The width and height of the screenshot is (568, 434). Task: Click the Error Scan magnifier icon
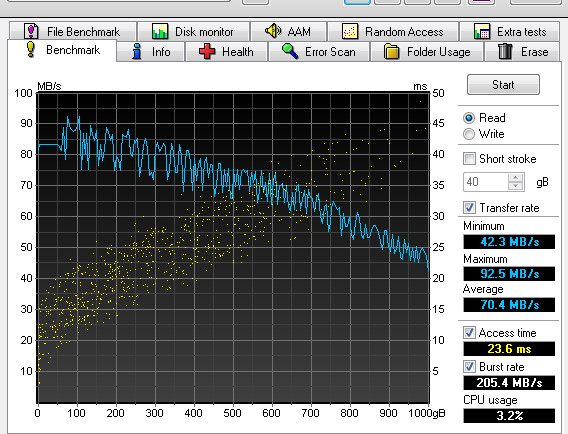click(x=290, y=51)
